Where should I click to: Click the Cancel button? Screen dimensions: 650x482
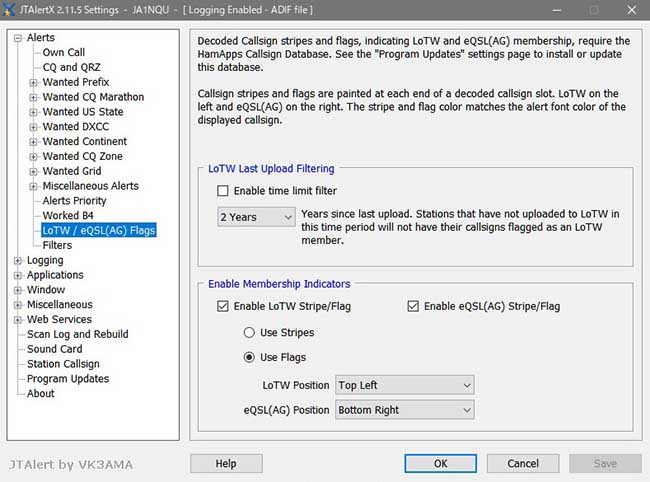(x=523, y=464)
